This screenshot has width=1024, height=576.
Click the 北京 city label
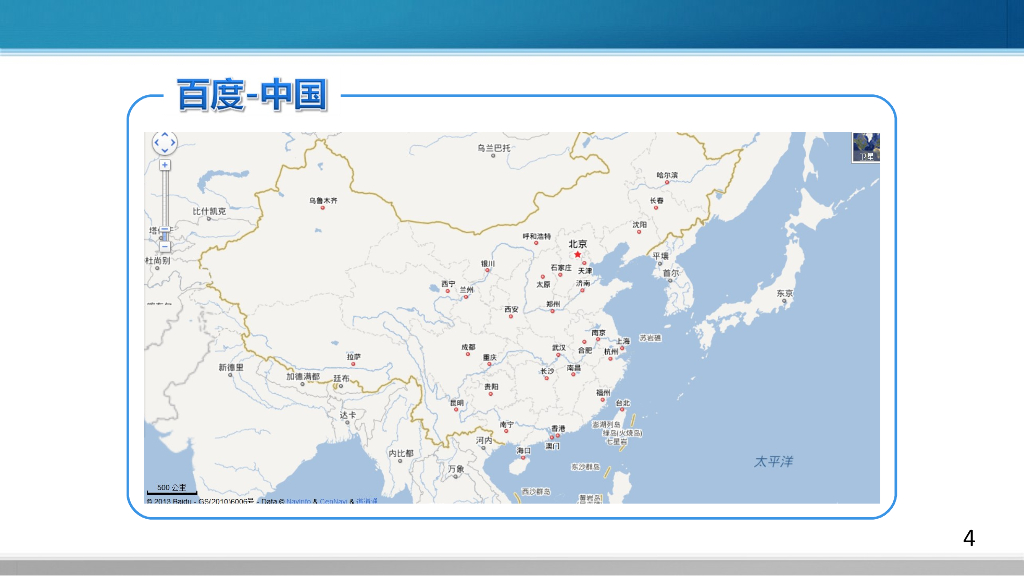click(577, 244)
